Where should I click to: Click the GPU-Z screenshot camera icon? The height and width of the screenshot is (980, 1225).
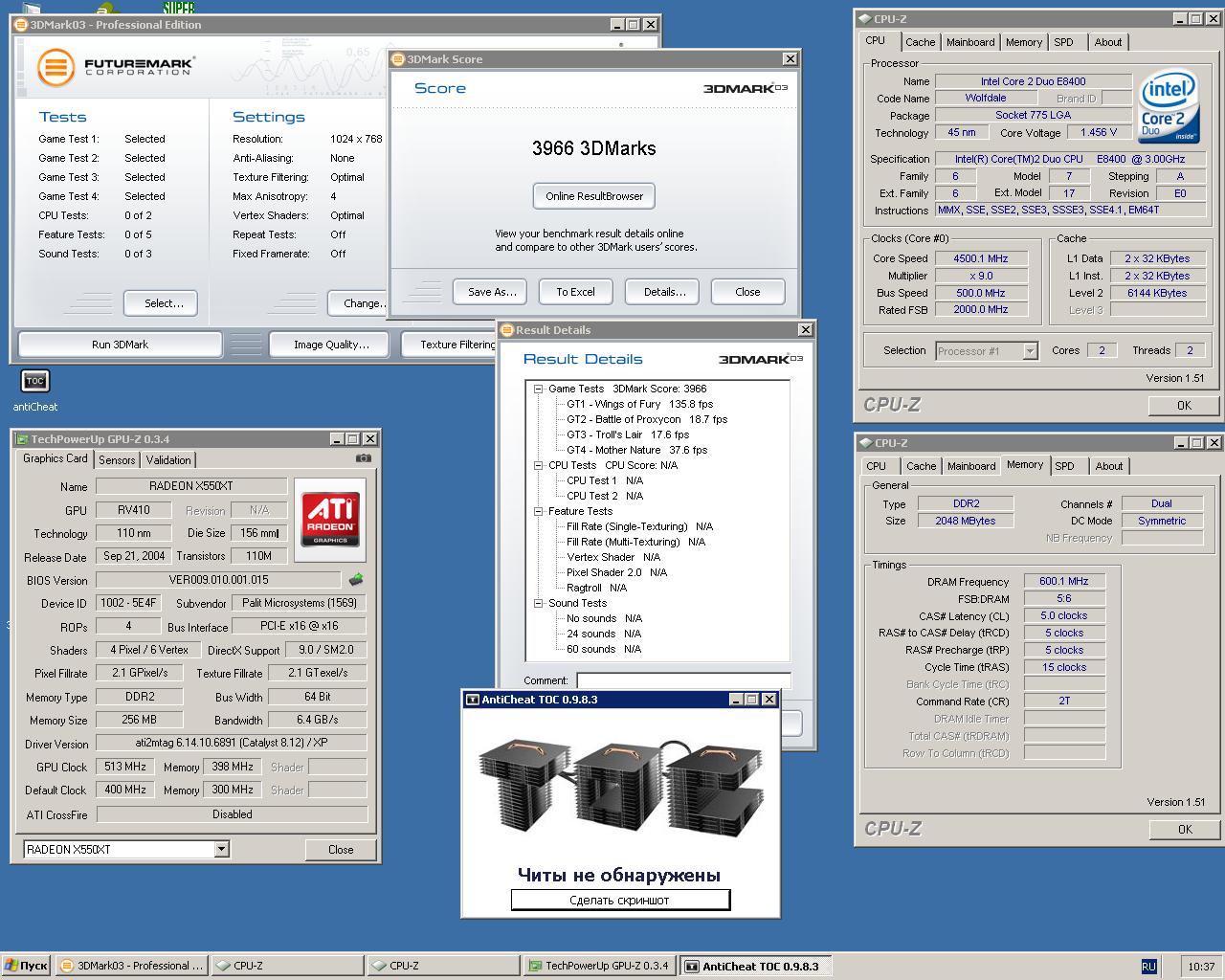coord(363,458)
